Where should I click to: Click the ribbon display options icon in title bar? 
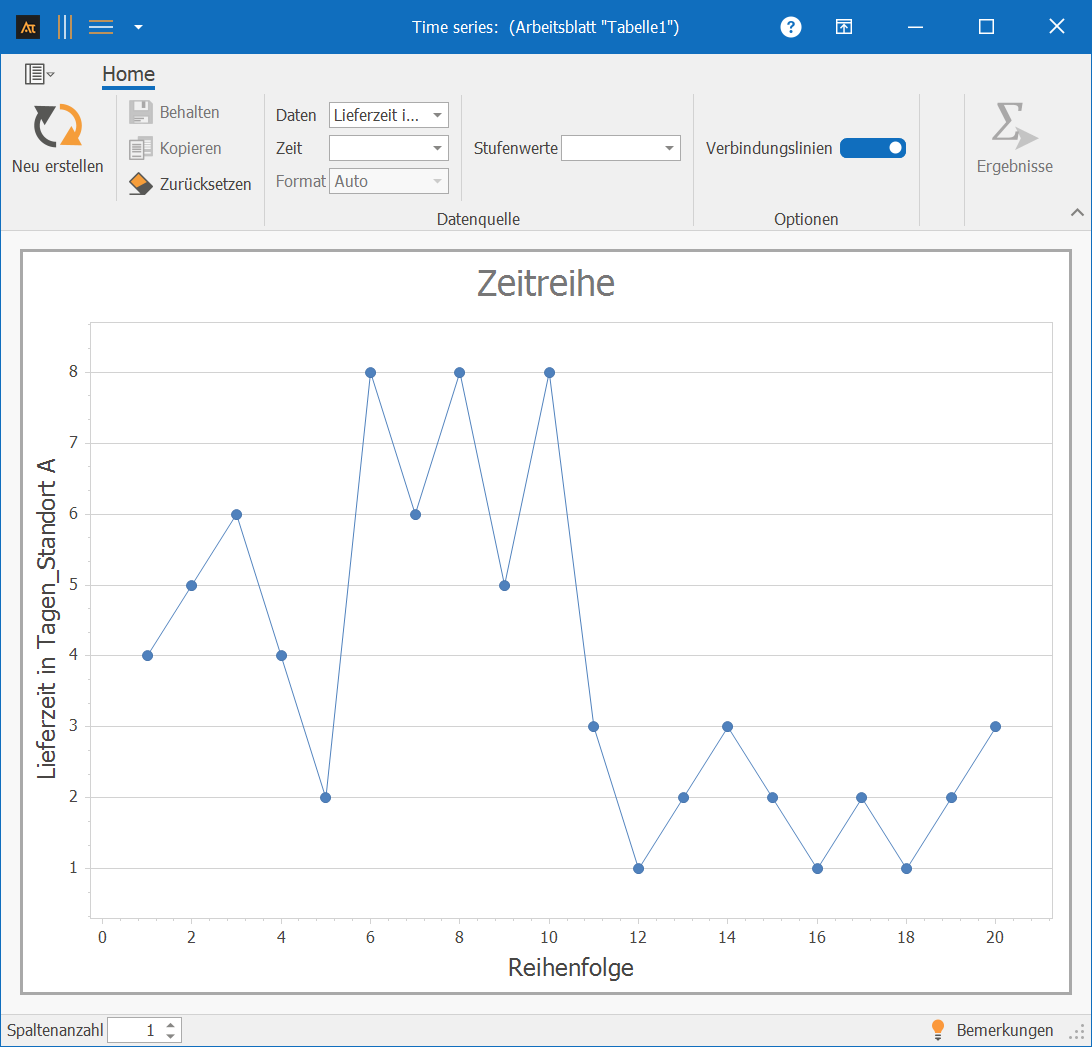[844, 27]
